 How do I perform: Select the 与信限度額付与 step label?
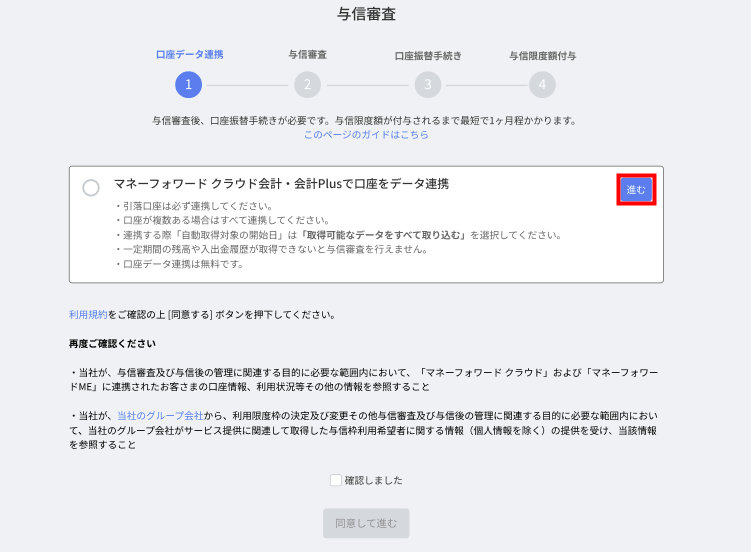pyautogui.click(x=542, y=56)
